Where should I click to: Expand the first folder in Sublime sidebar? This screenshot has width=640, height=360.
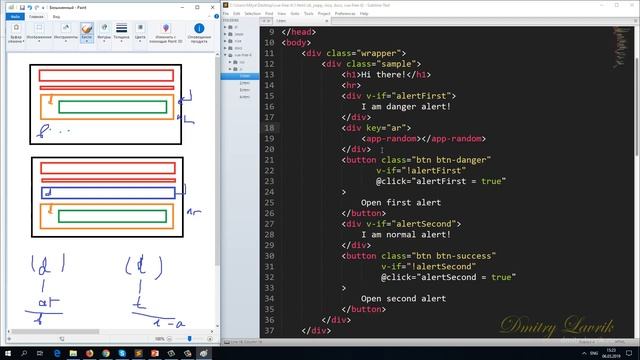click(225, 27)
